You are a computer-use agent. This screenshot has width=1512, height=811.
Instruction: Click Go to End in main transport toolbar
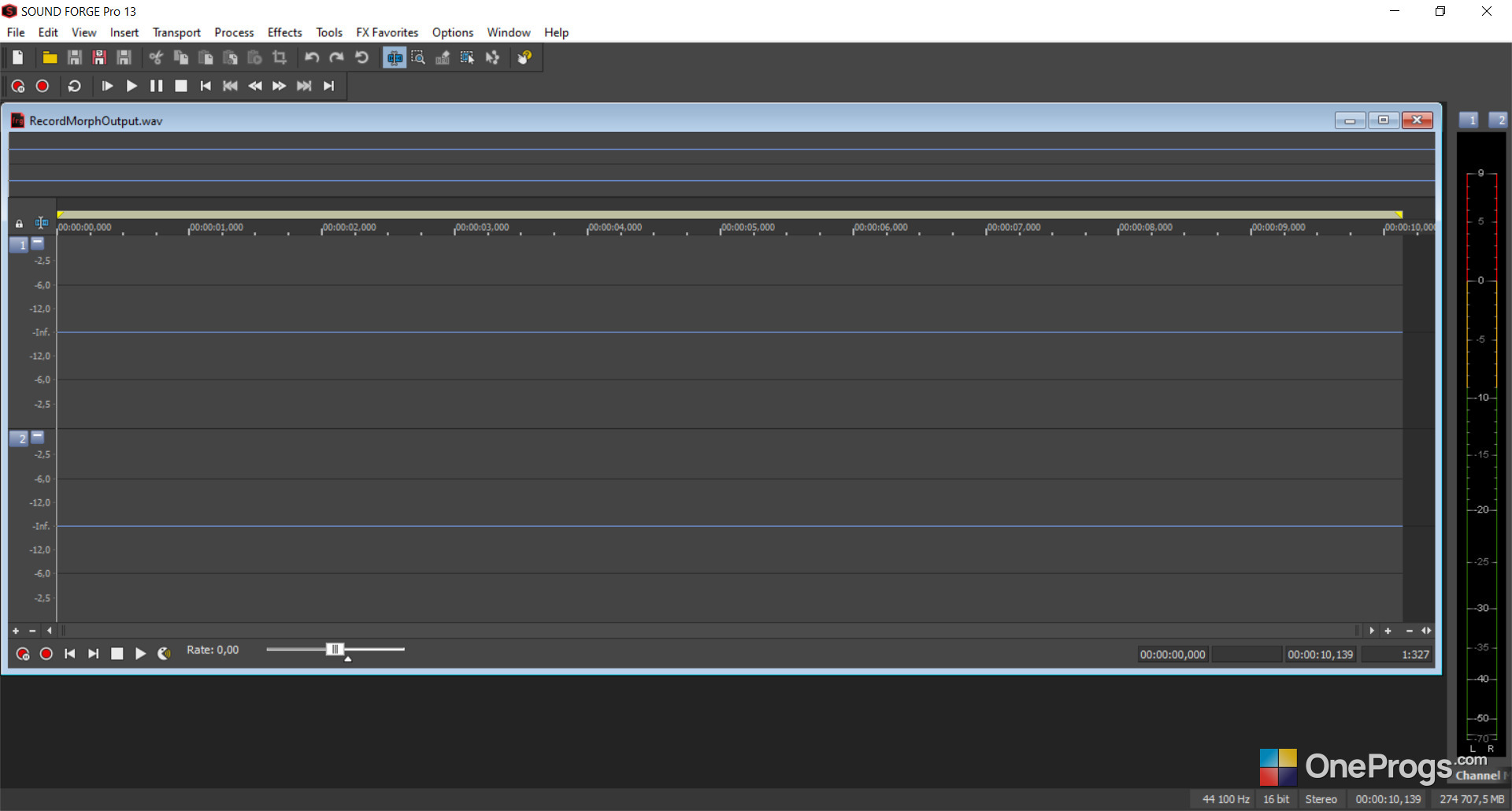click(x=329, y=86)
